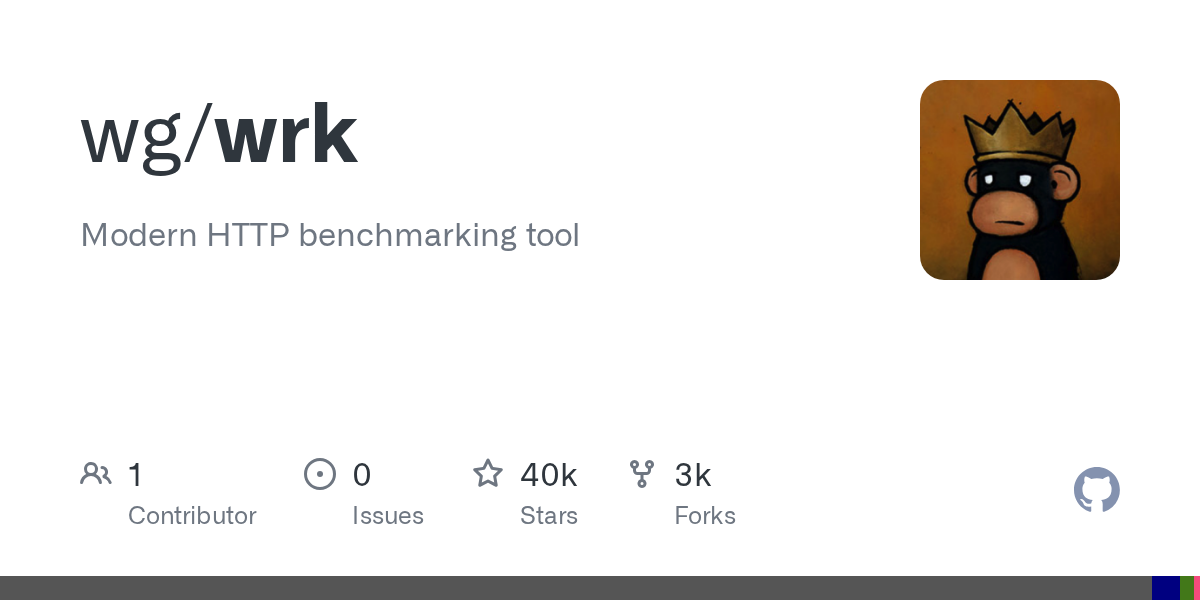
Task: Click the issues circle icon
Action: tap(320, 474)
